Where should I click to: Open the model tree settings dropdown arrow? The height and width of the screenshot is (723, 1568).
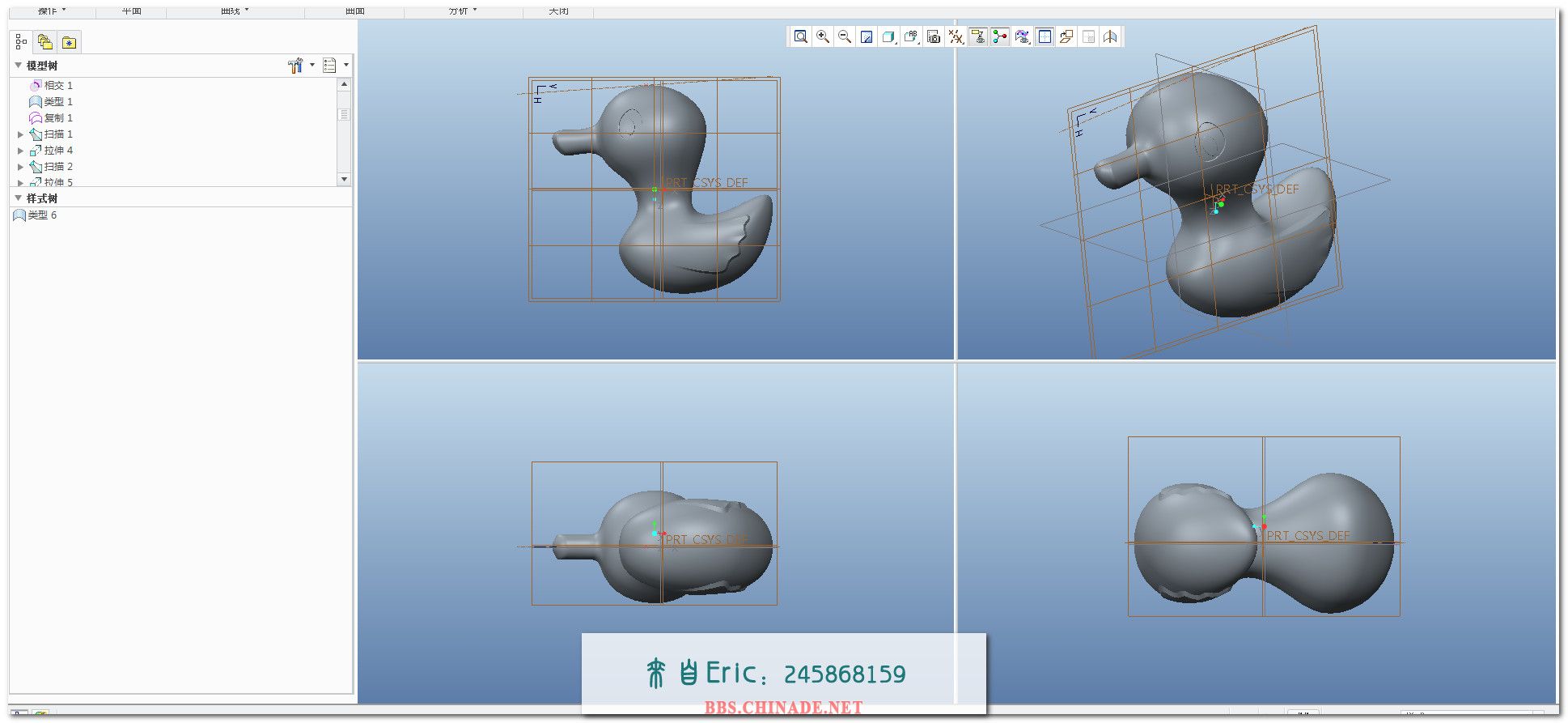pyautogui.click(x=312, y=65)
